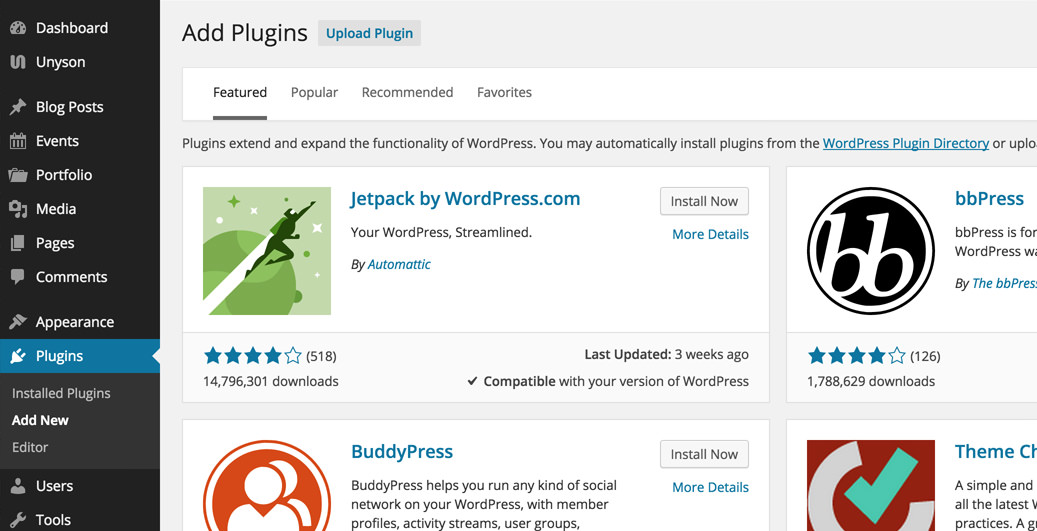Click the Compatible with your version text
1037x531 pixels.
pyautogui.click(x=608, y=382)
